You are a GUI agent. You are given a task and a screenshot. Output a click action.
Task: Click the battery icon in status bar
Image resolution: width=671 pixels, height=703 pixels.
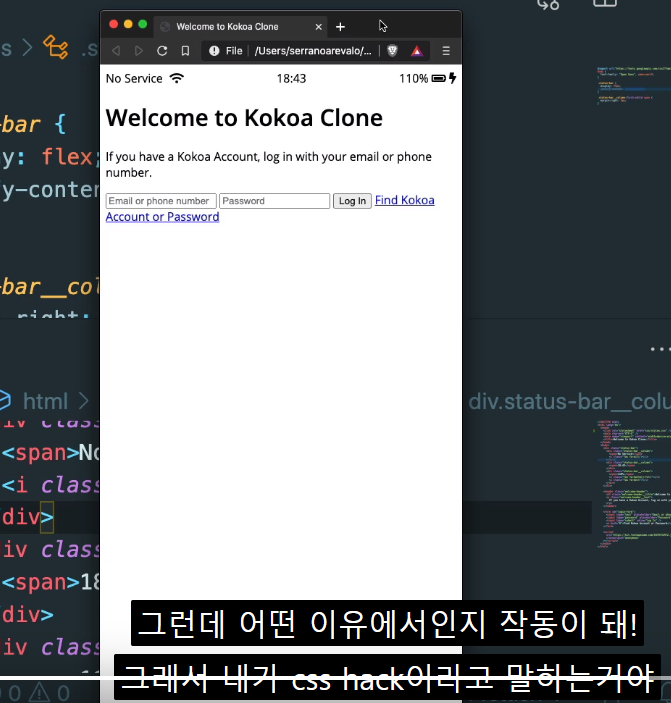(439, 78)
